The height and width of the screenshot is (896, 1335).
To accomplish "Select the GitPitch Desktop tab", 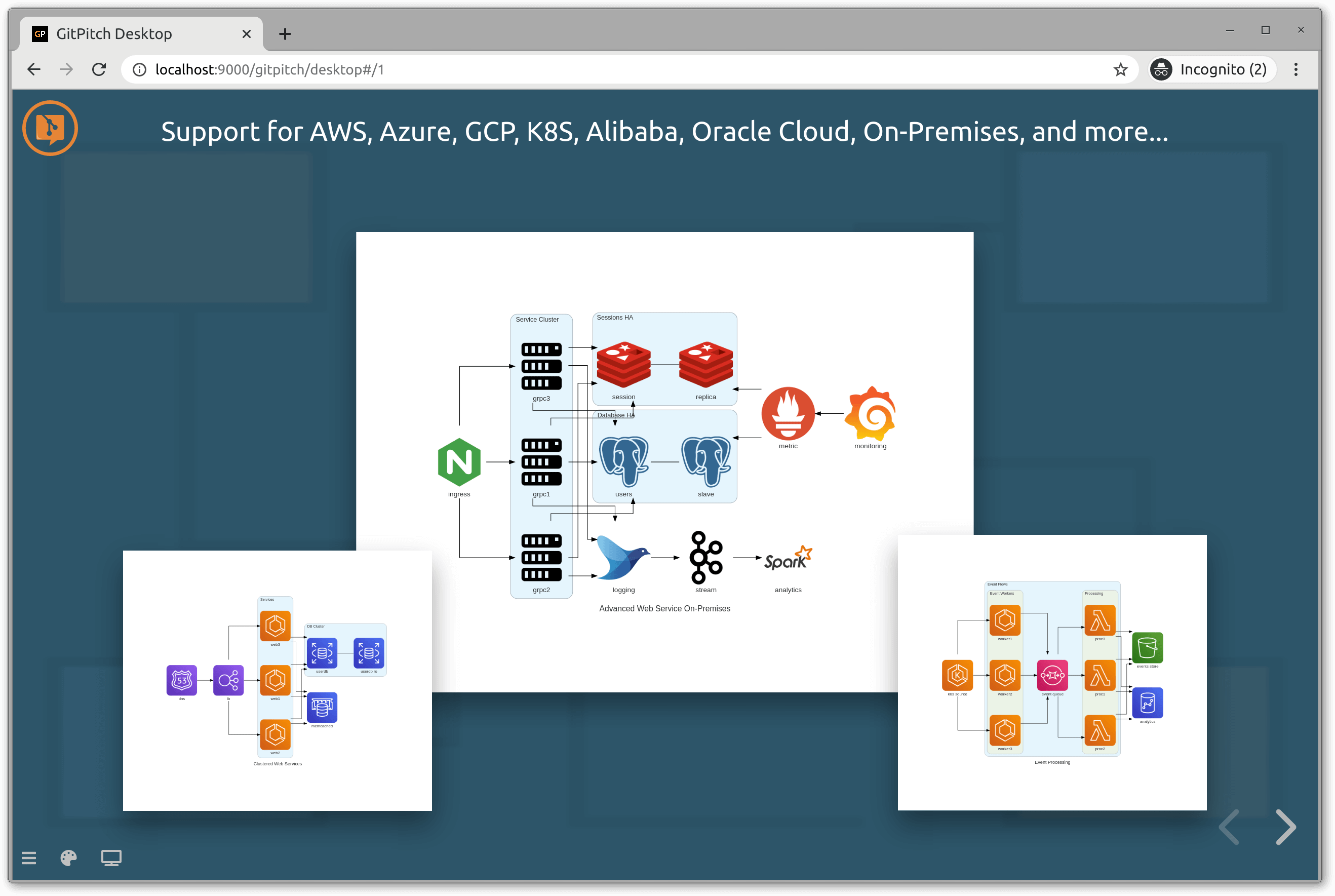I will (x=141, y=34).
